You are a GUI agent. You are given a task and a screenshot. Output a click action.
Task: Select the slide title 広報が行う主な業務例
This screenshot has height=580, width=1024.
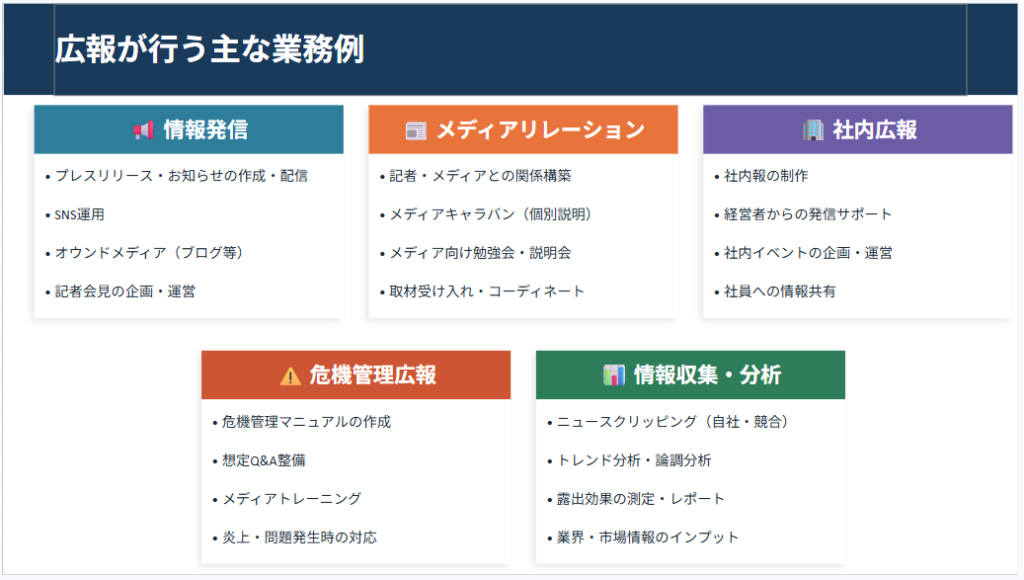209,49
